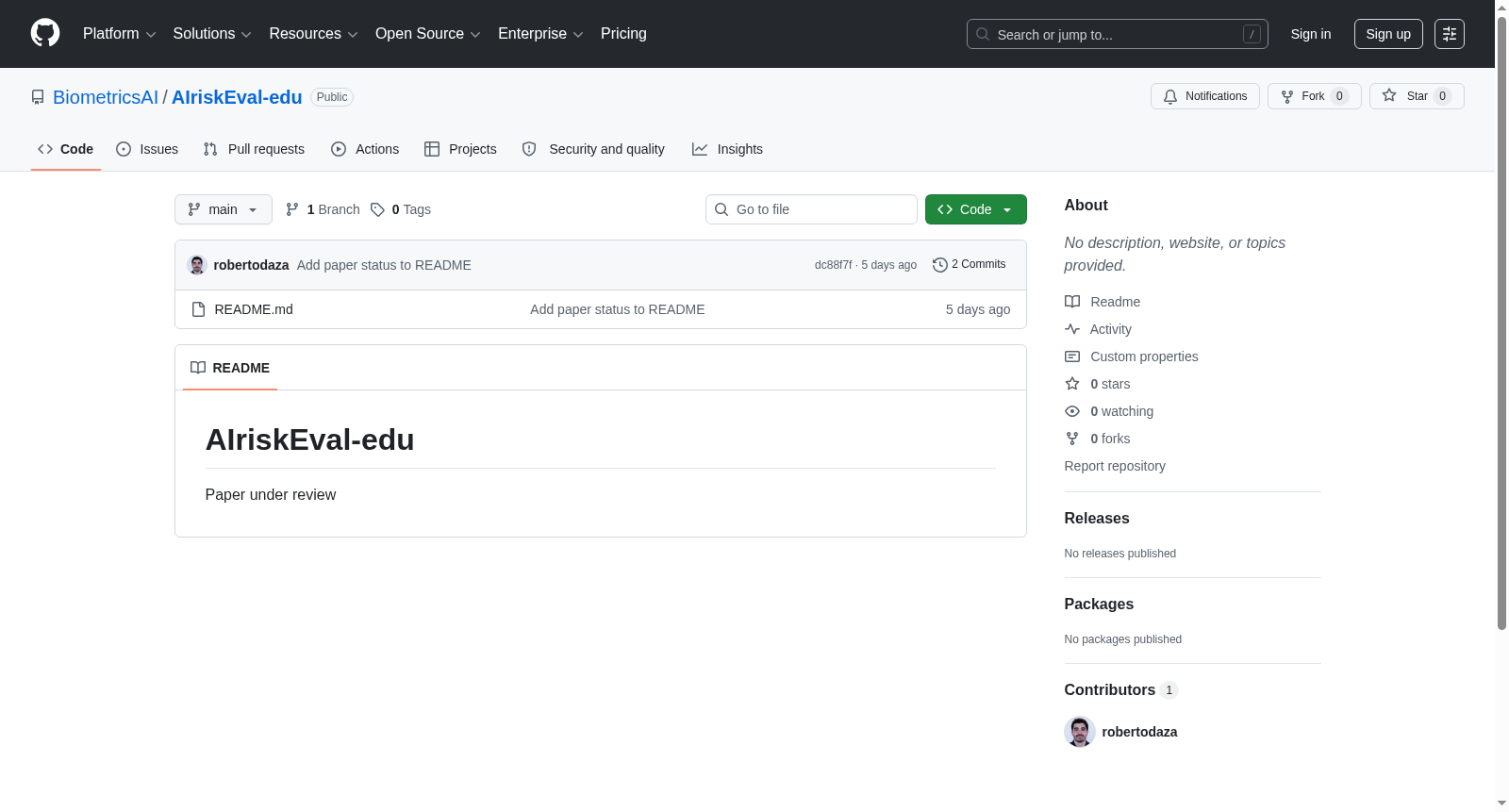Screen dimensions: 1509x812
Task: Expand the Enterprise menu
Action: point(540,34)
